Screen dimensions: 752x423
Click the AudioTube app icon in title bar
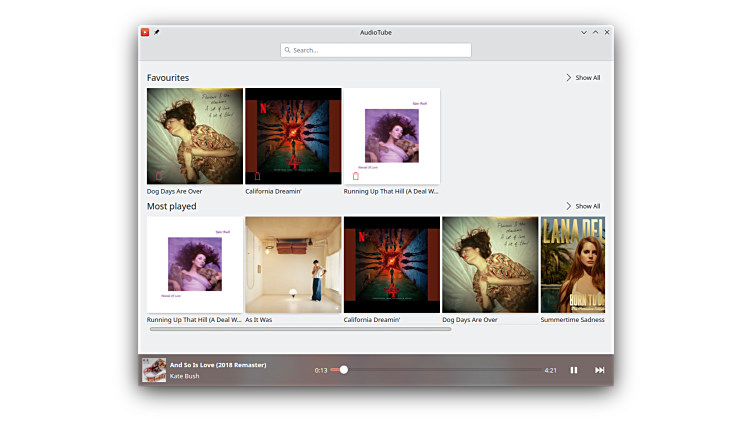tap(145, 32)
